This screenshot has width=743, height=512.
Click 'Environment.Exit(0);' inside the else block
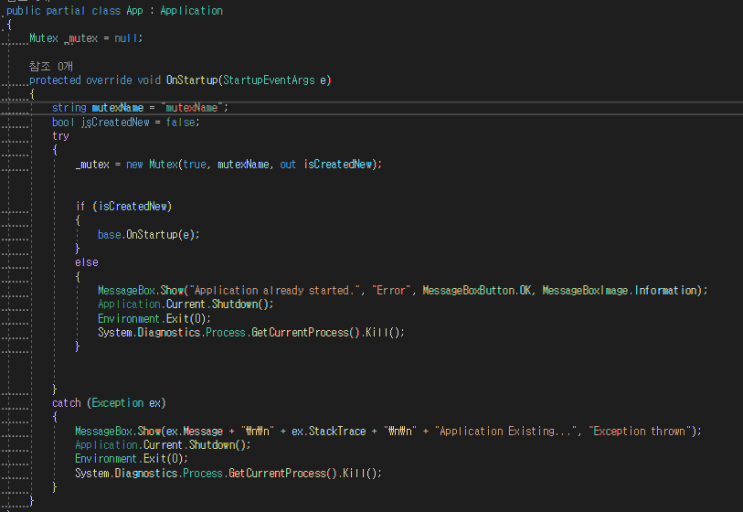point(154,318)
